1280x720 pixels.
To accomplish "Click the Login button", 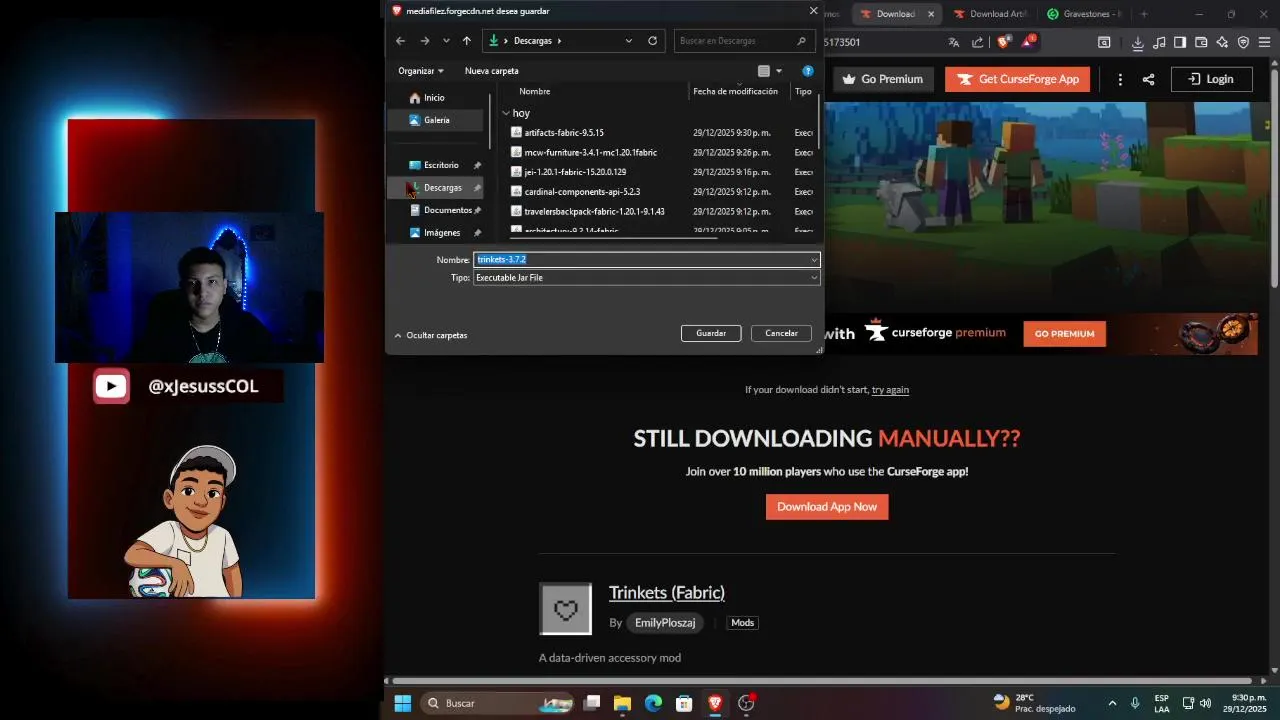I will (x=1211, y=79).
